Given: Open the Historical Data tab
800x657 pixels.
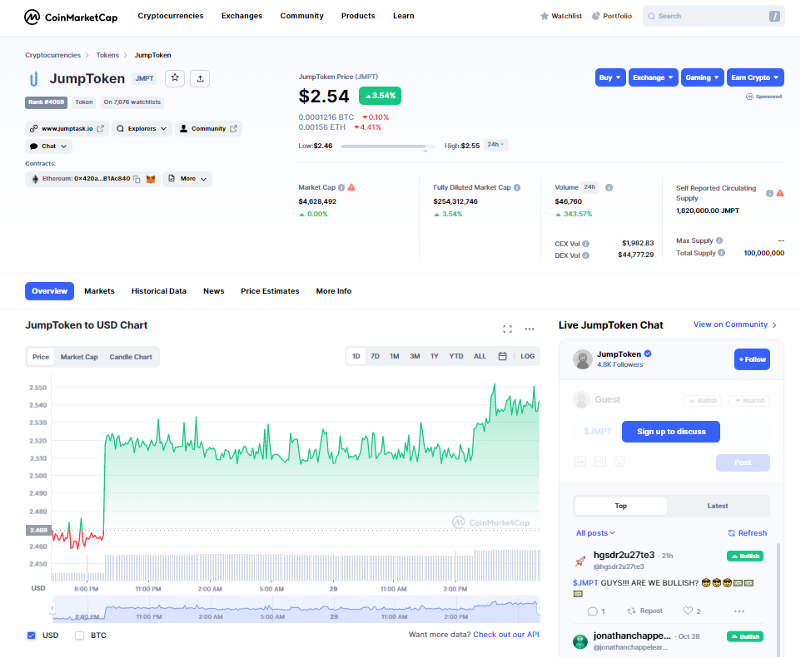Looking at the screenshot, I should coord(159,291).
